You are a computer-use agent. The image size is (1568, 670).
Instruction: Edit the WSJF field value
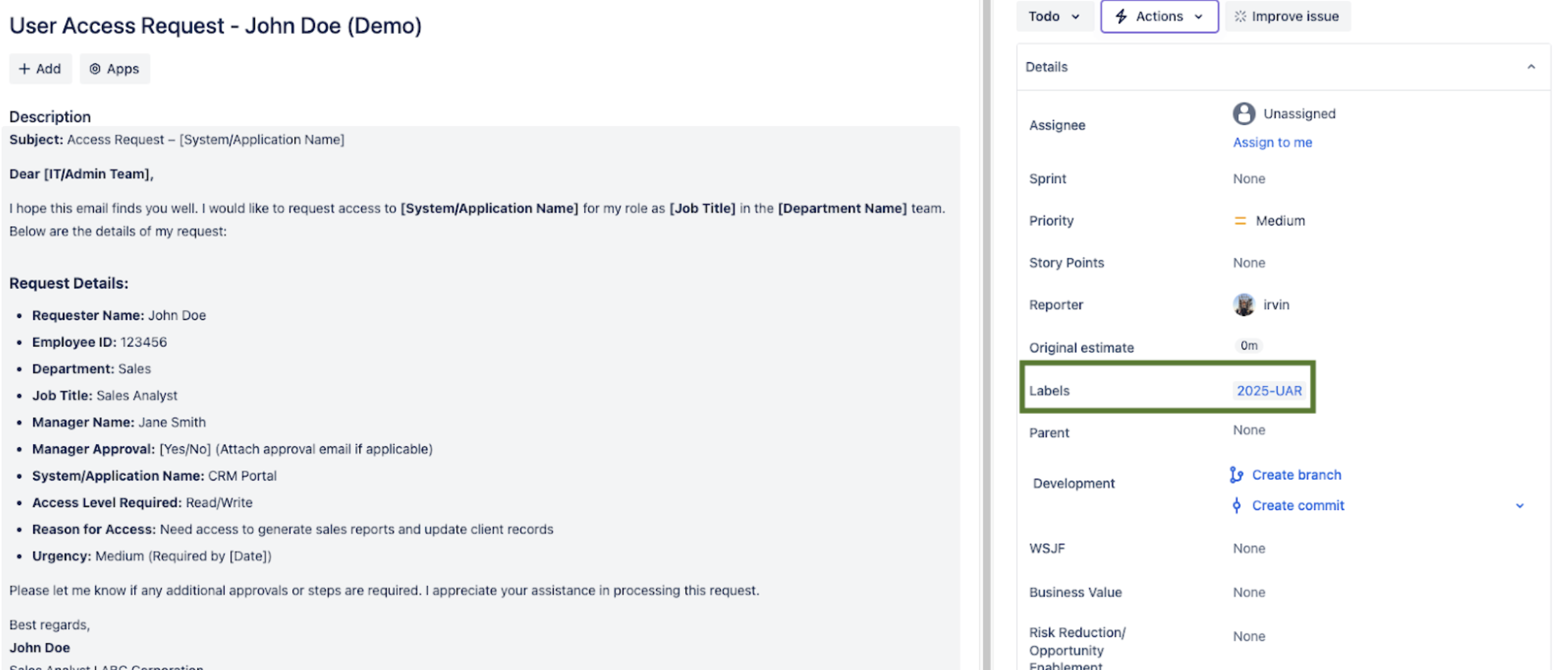point(1249,548)
